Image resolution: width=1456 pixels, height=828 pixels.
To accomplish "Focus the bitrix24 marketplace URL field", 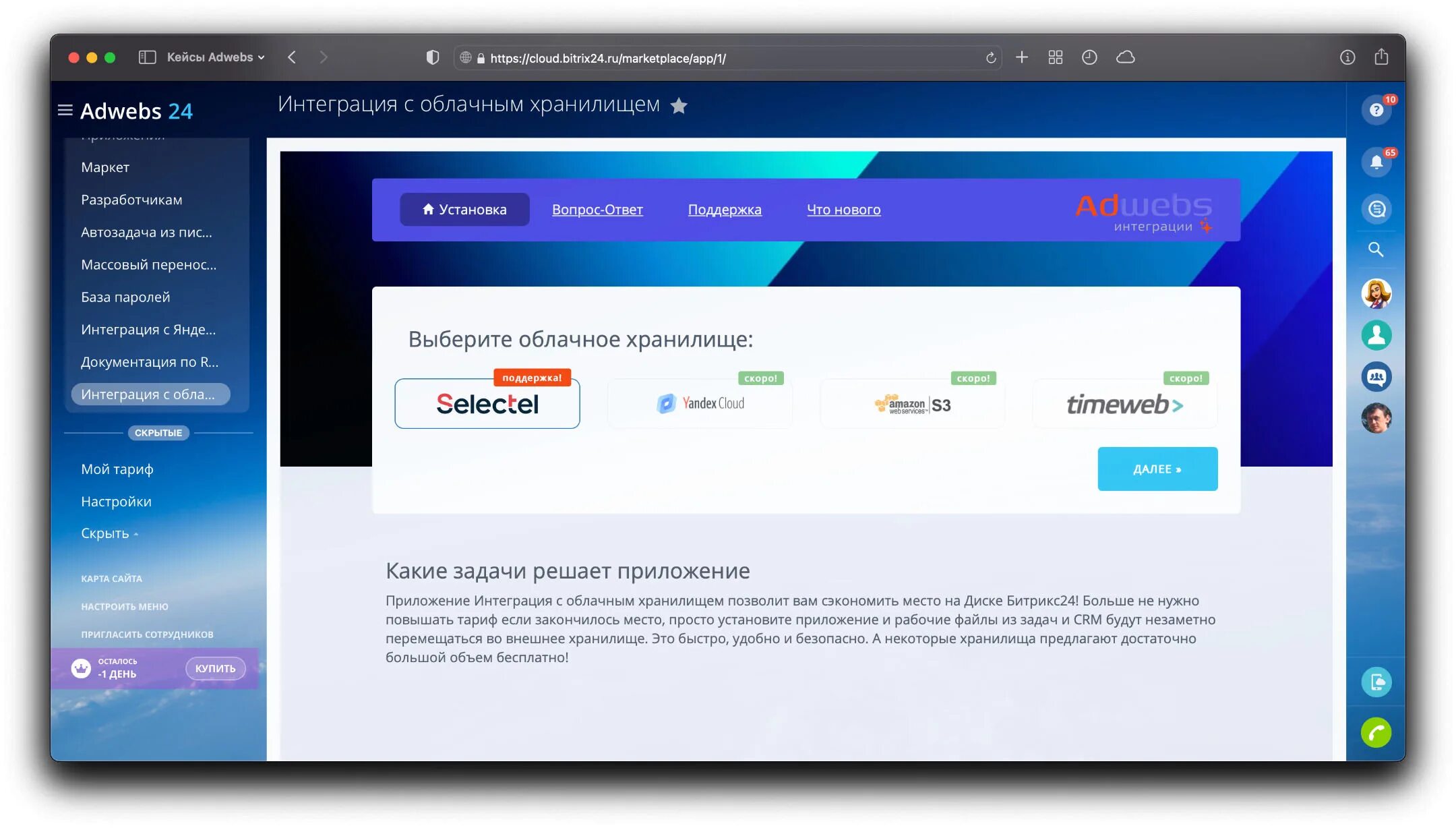I will (x=727, y=58).
